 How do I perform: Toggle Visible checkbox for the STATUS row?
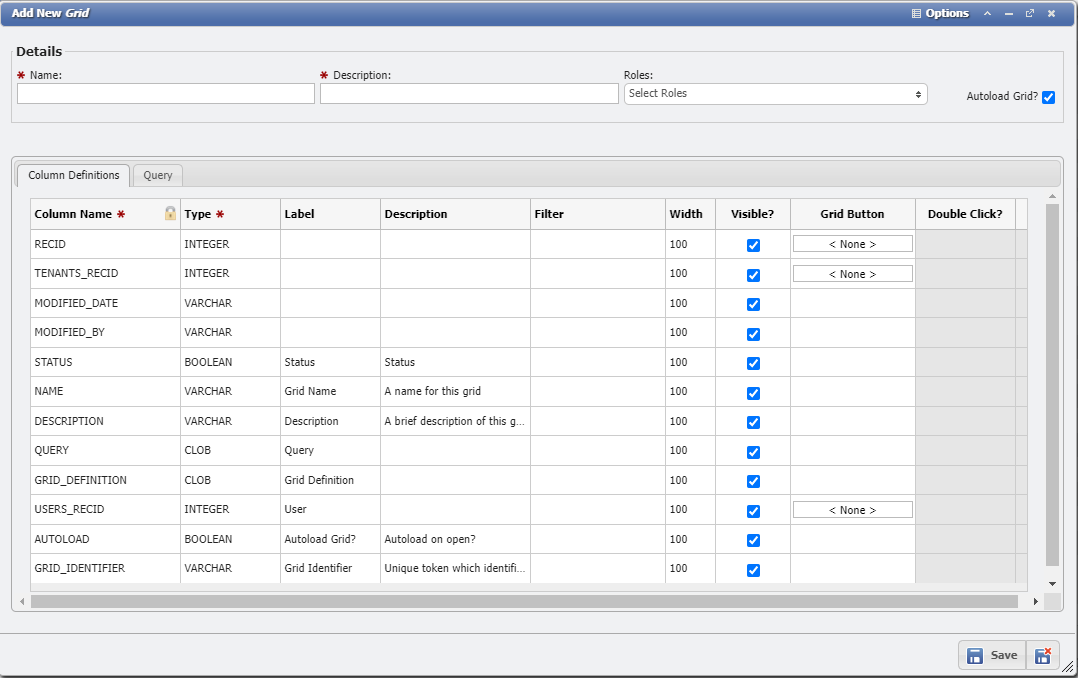tap(753, 363)
